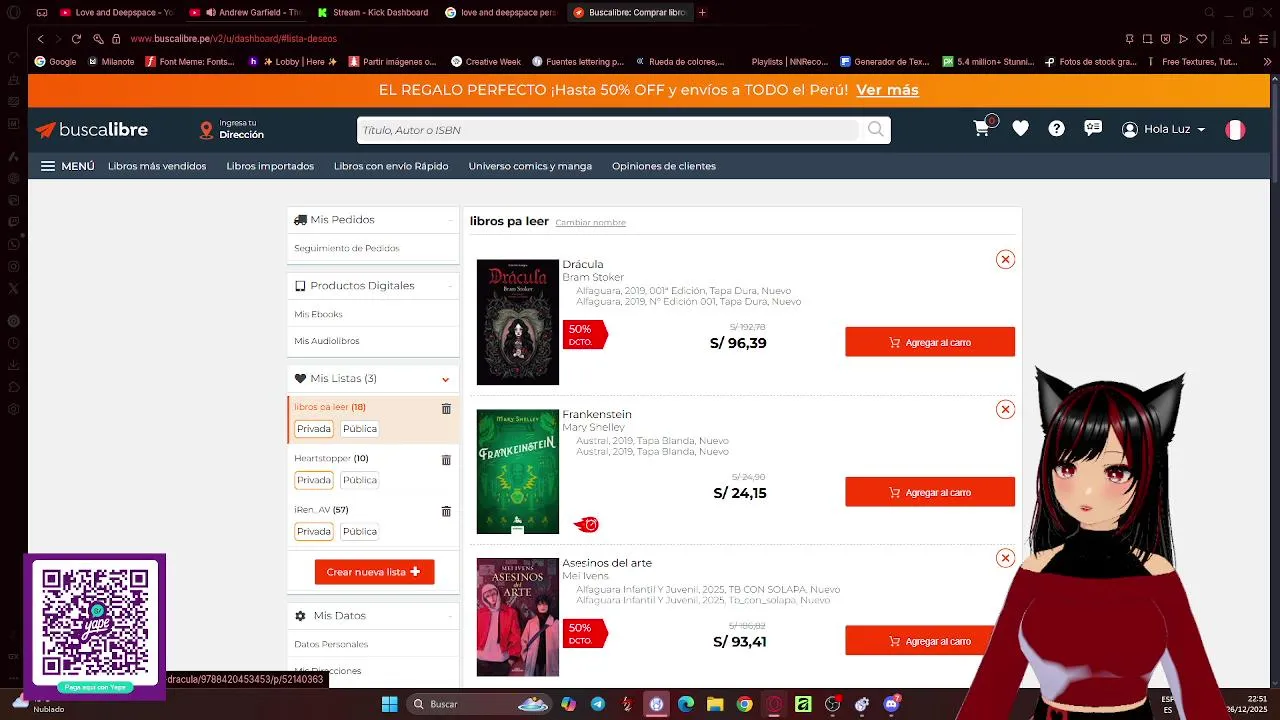Viewport: 1280px width, 720px height.
Task: Click Crear nueva lista button
Action: point(374,572)
